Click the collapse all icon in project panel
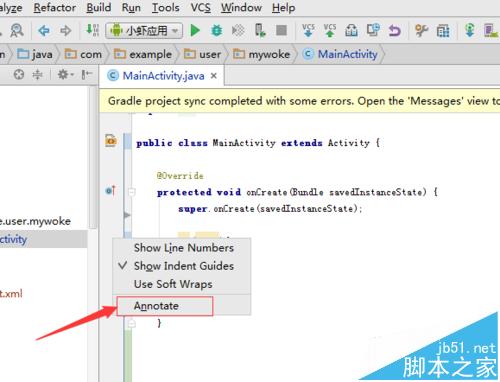Screen dimensions: 500x382 [37, 74]
